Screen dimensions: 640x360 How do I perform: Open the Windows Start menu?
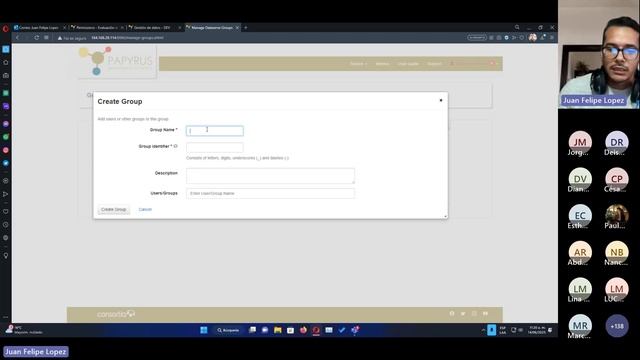204,330
